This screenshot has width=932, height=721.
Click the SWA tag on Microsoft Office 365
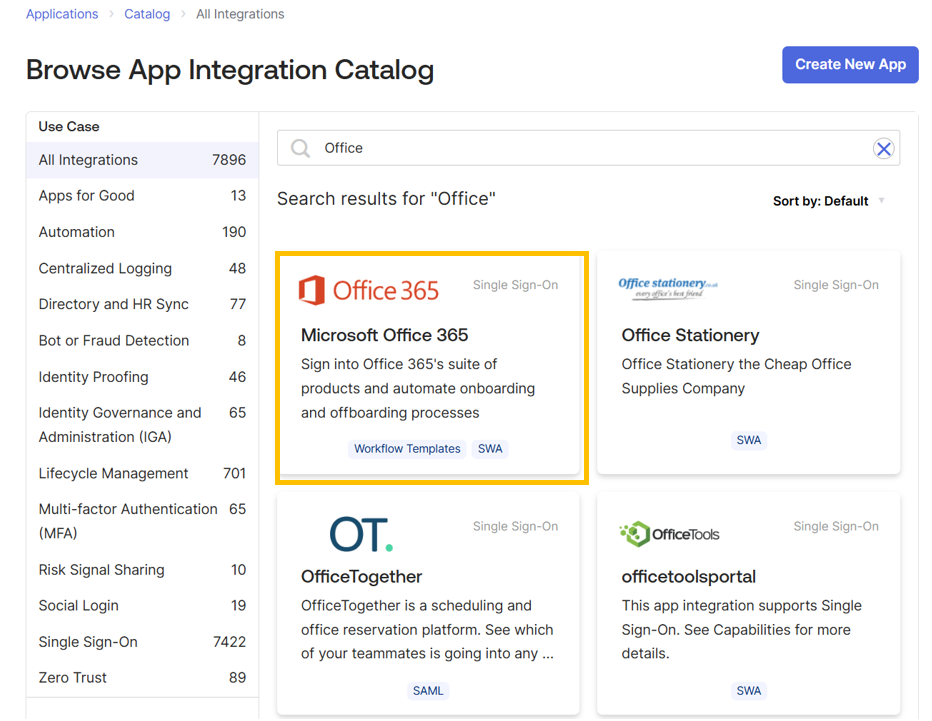[490, 449]
